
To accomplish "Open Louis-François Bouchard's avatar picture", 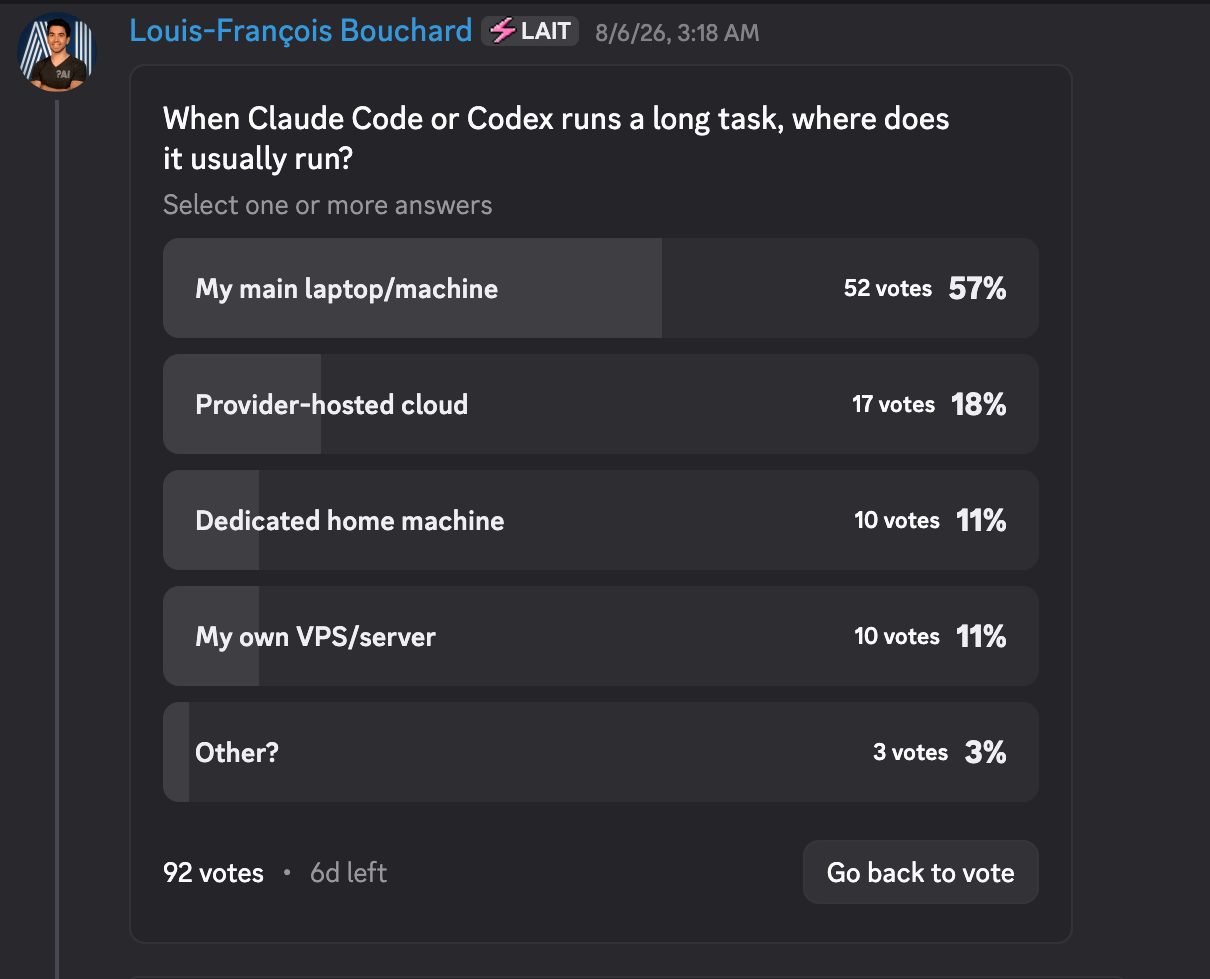I will [56, 52].
